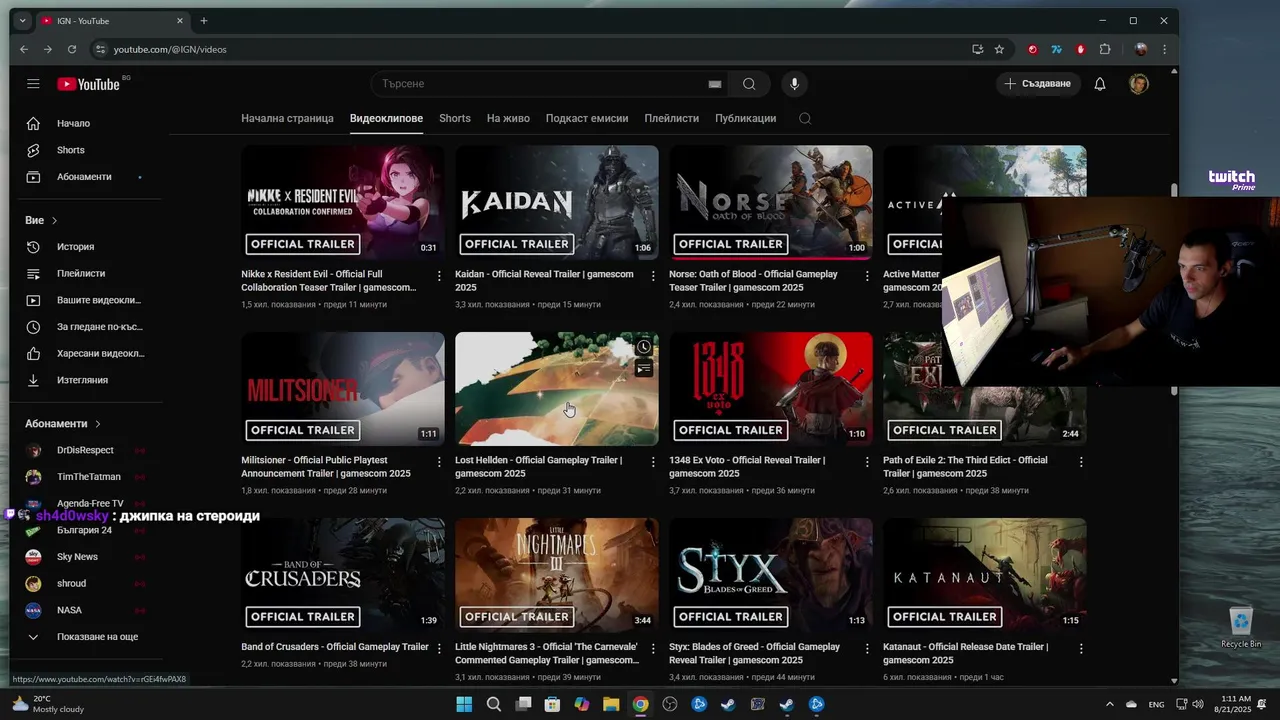Open options menu for Militsioner video

point(439,462)
